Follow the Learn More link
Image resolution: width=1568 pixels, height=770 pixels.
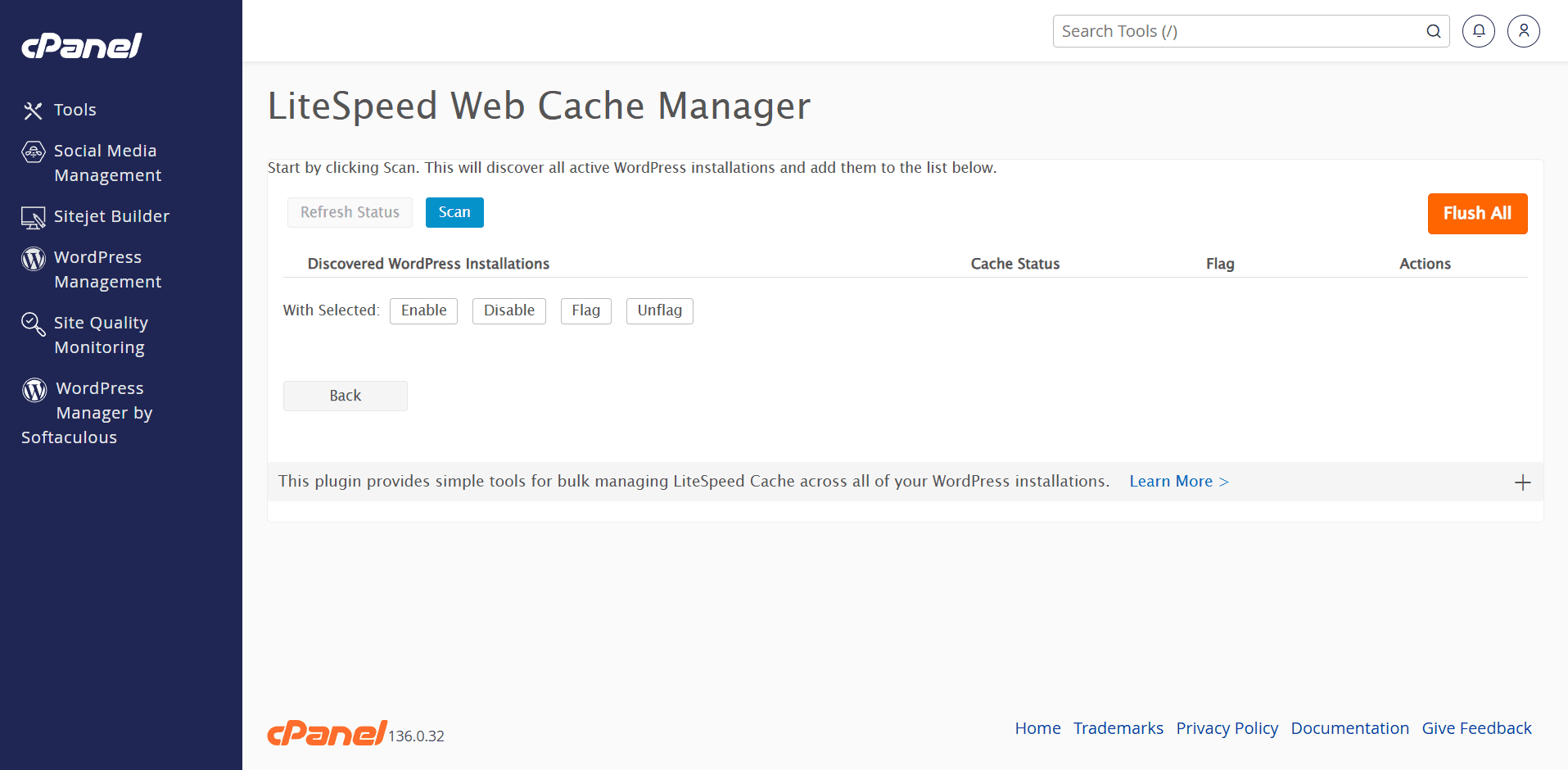pyautogui.click(x=1179, y=482)
